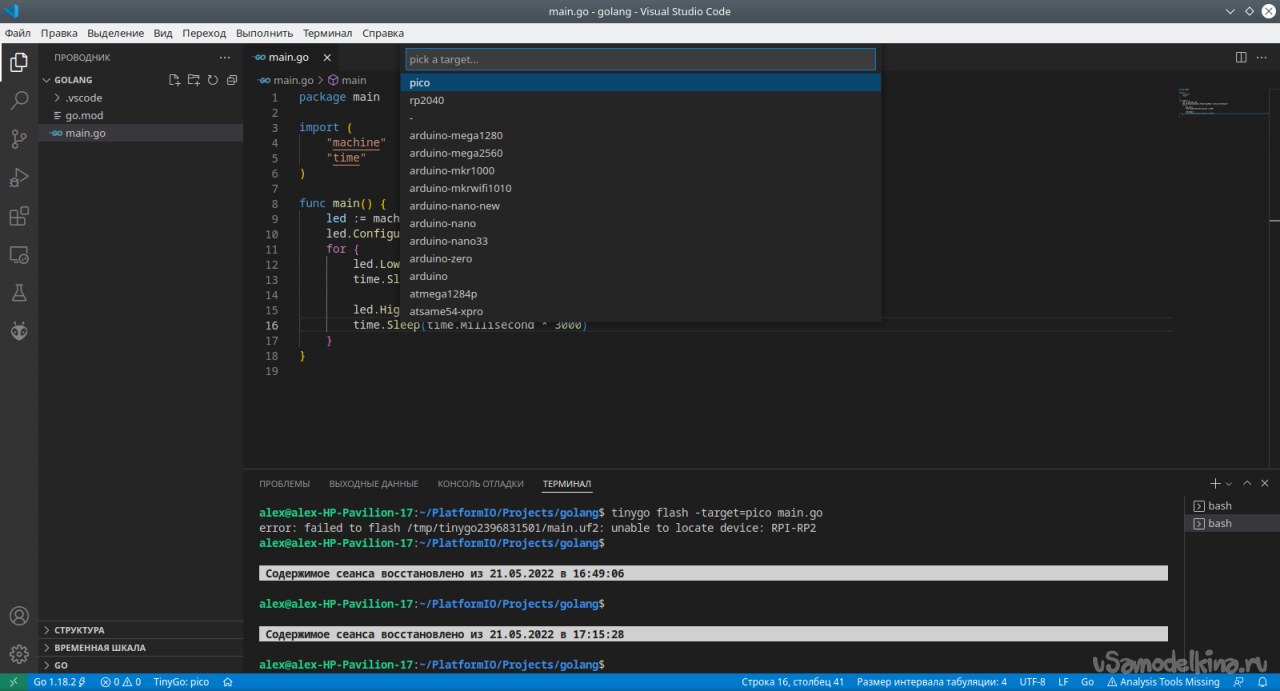Choose arduino-mkr1000 target
The image size is (1280, 691).
pos(641,170)
